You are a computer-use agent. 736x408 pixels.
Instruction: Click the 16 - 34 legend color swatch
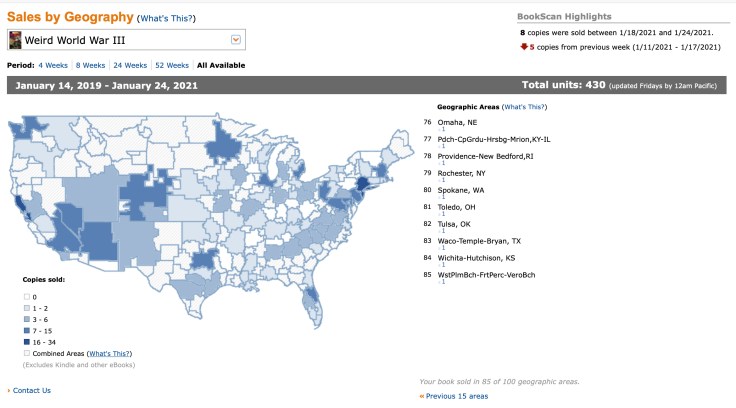(26, 342)
